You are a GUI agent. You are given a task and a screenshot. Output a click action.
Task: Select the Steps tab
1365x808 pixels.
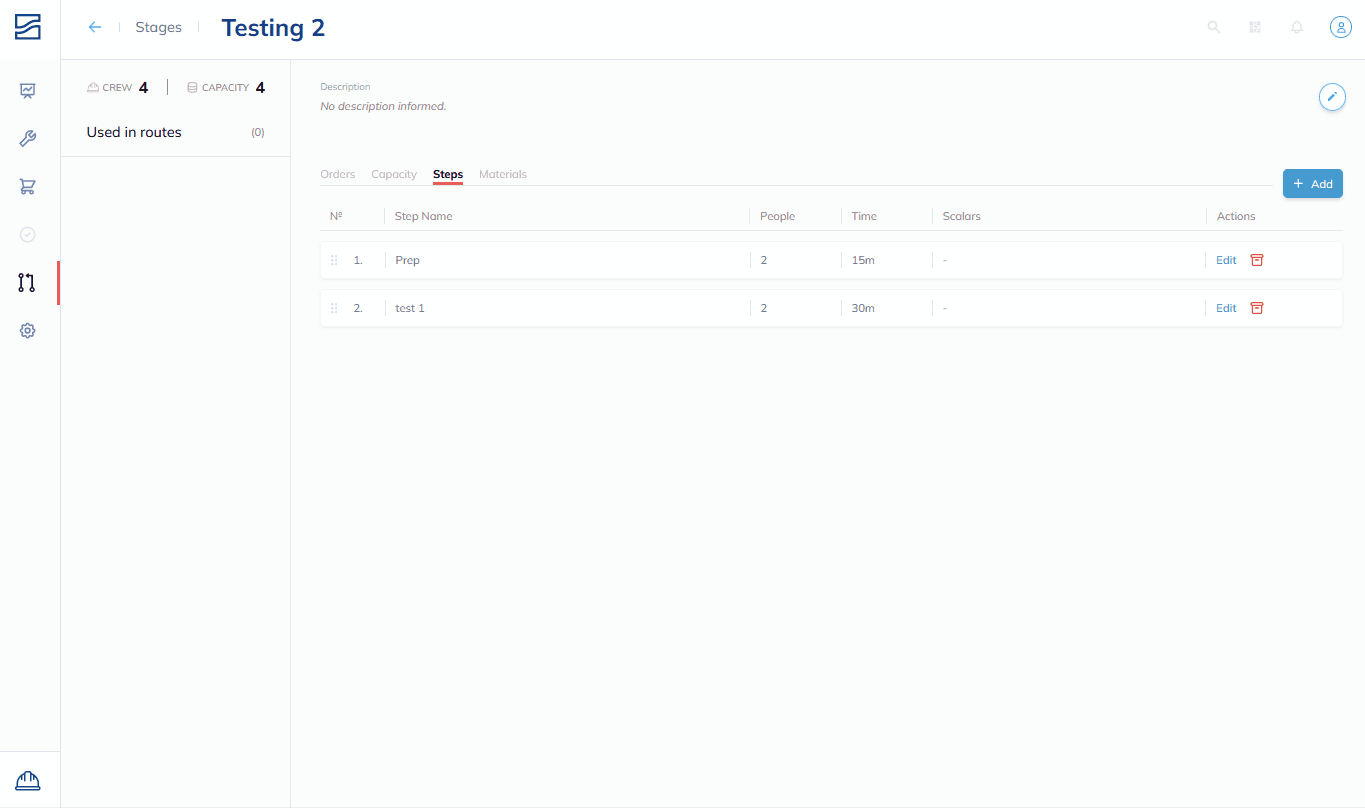pos(448,175)
